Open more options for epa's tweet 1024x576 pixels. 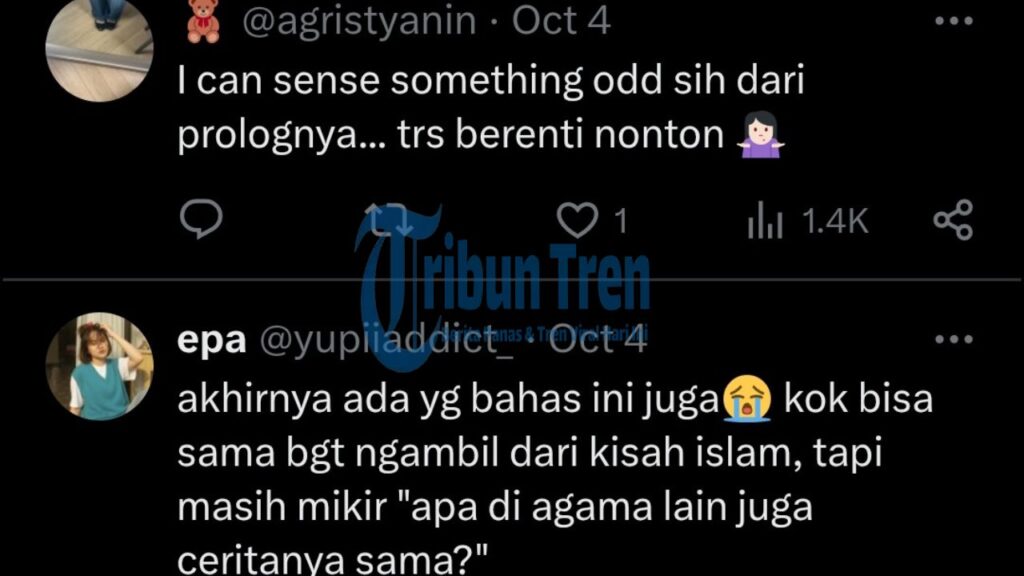click(x=954, y=340)
